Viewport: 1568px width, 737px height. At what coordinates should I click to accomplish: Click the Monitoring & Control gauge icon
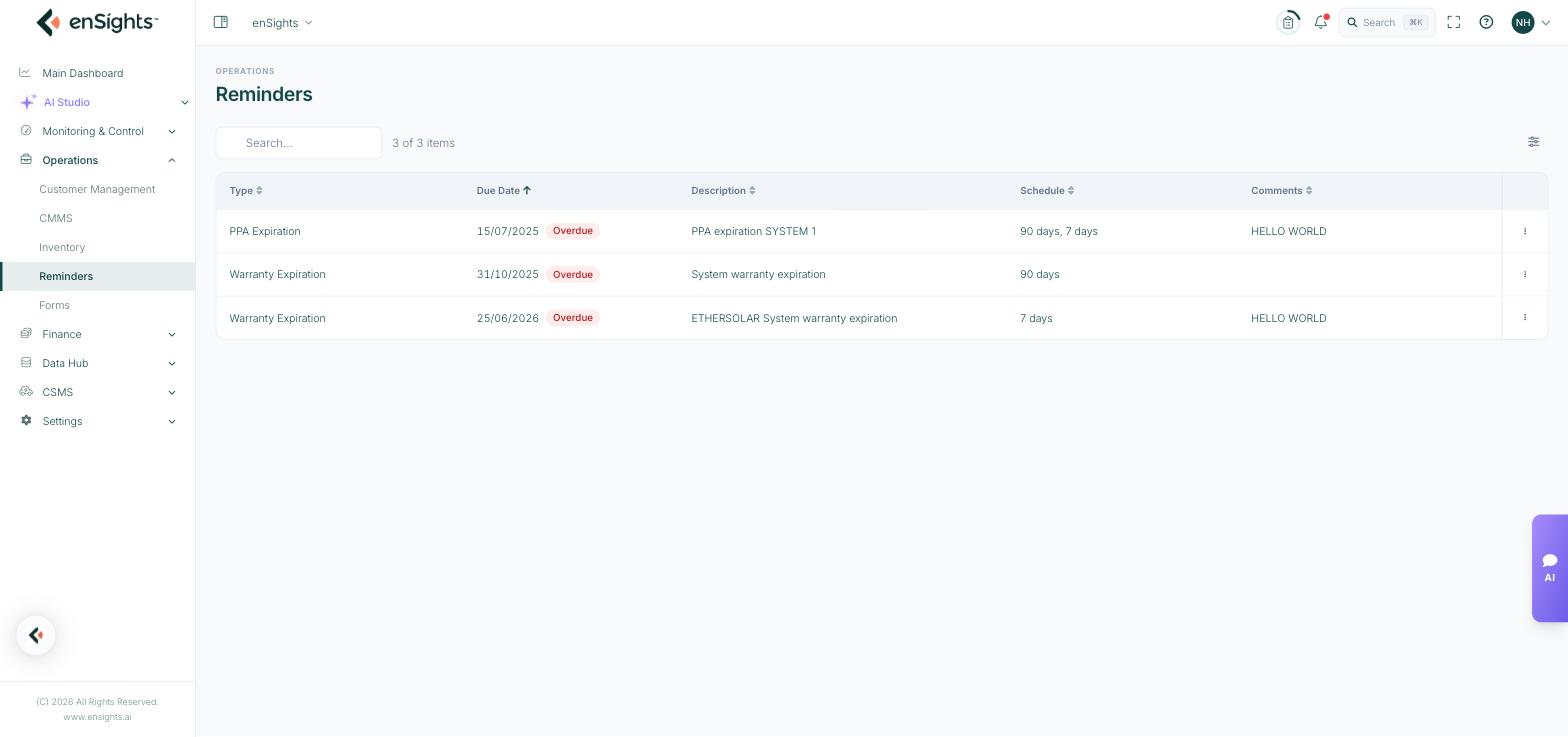point(26,130)
